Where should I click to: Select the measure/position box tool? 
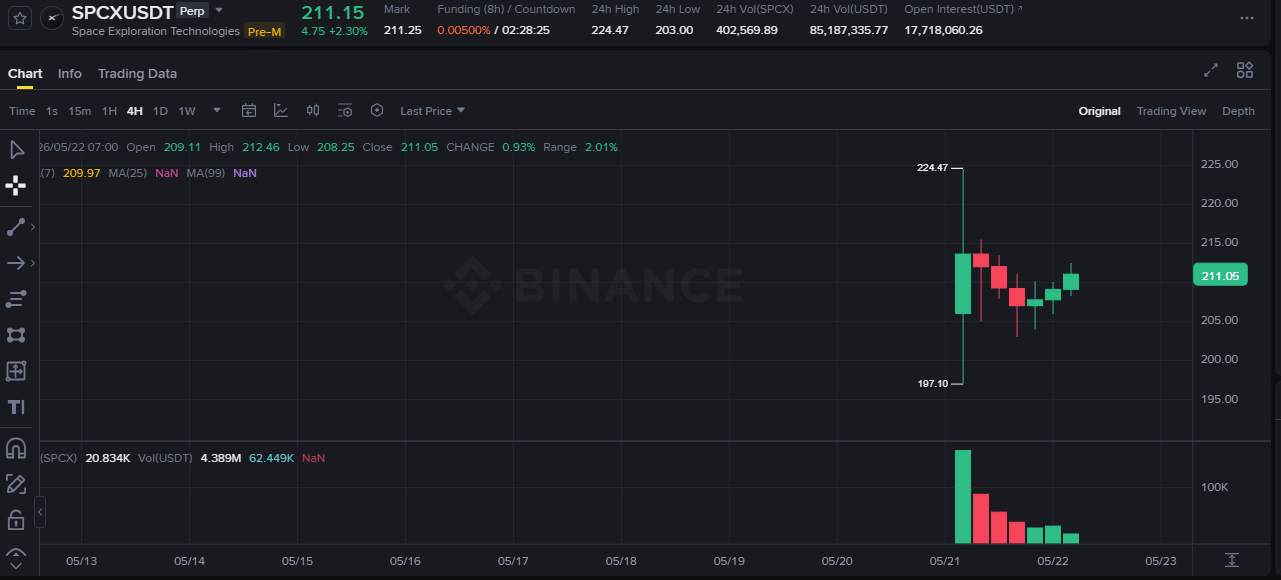coord(16,371)
